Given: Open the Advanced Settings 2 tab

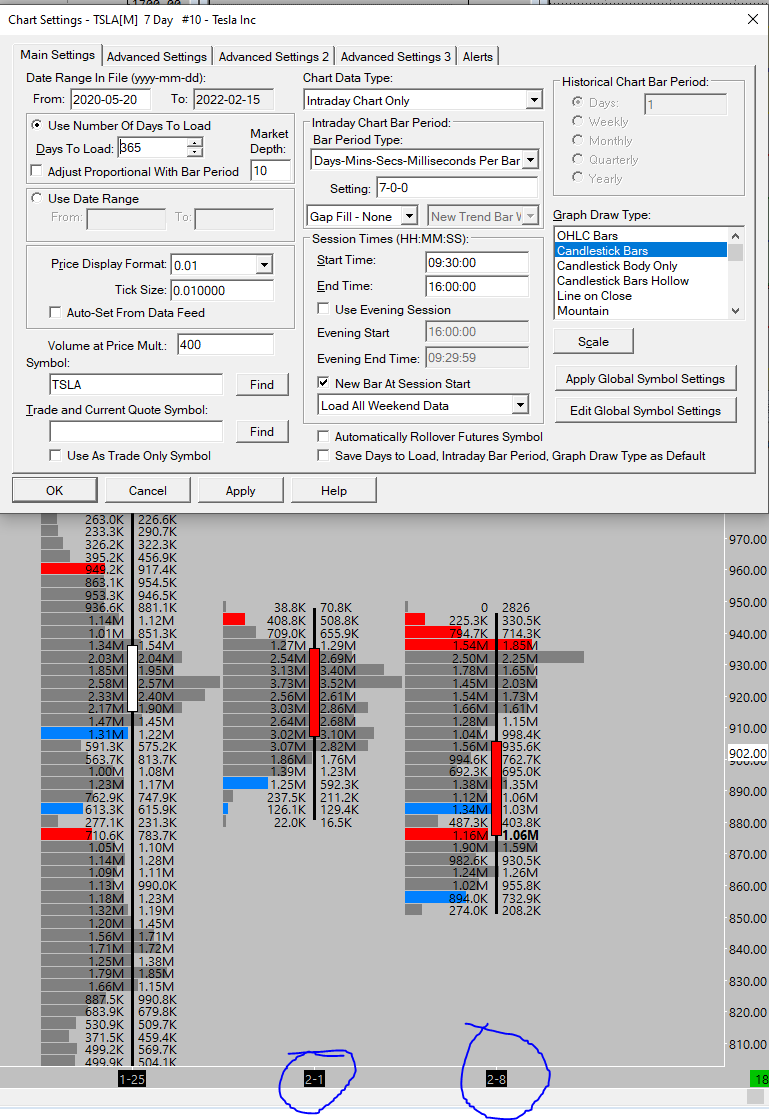Looking at the screenshot, I should click(273, 56).
